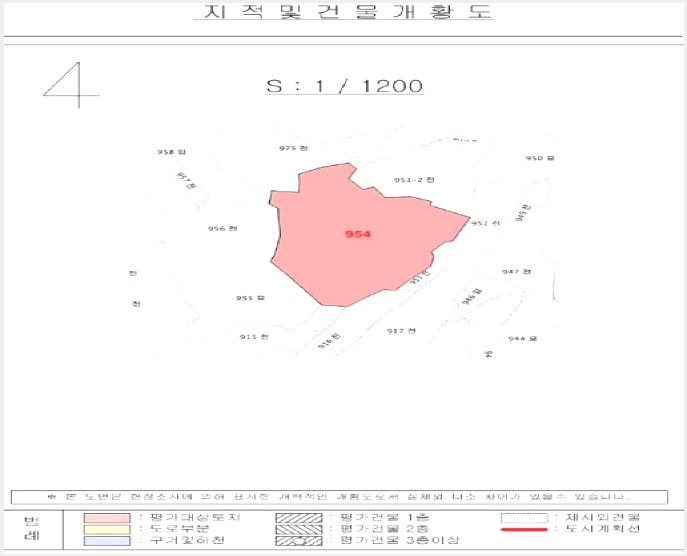Click the red 도시계획선 legend line
Screen dimensions: 687x556
(x=524, y=529)
